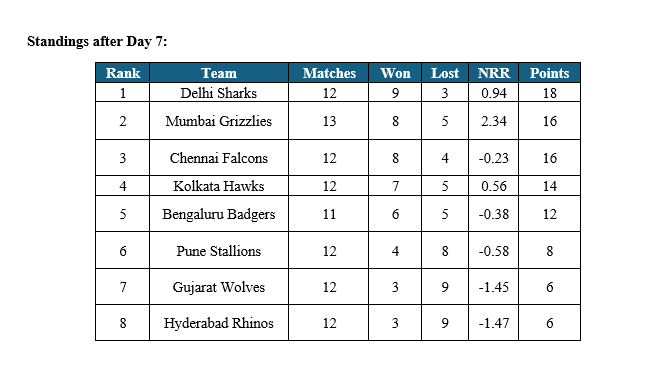The width and height of the screenshot is (649, 366).
Task: Click the Rank column header
Action: coord(123,73)
